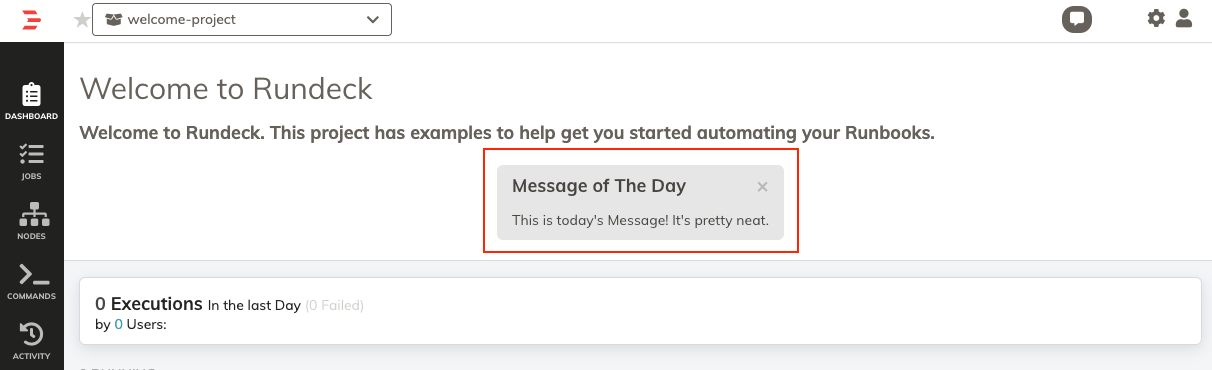Open the Nodes hierarchy icon
1212x370 pixels.
pyautogui.click(x=31, y=214)
